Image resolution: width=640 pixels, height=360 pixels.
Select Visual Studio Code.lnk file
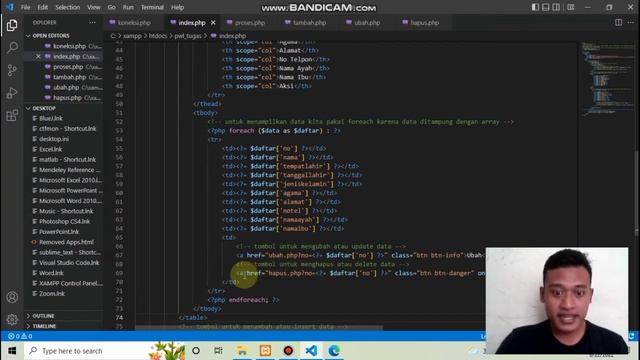pyautogui.click(x=69, y=262)
